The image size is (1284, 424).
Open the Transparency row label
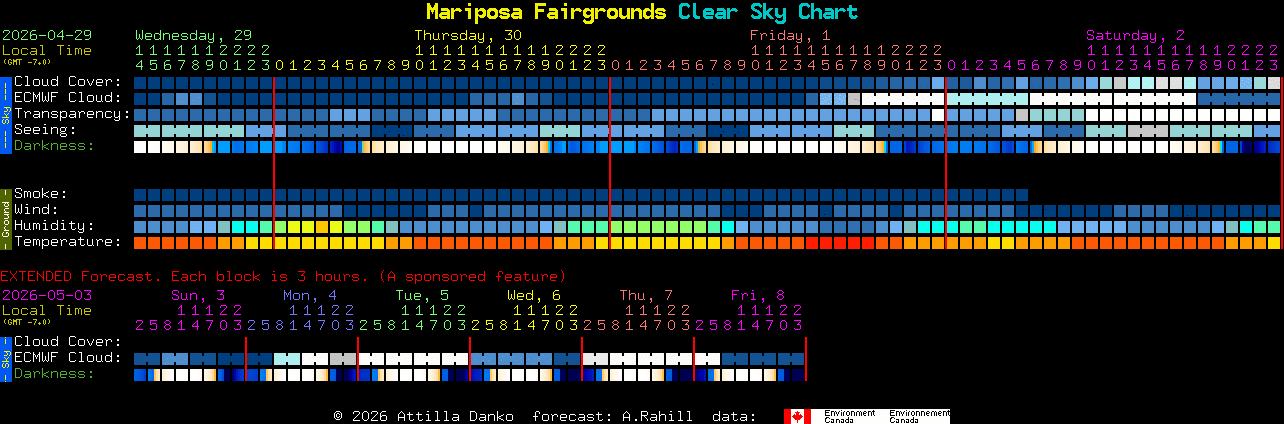[72, 114]
